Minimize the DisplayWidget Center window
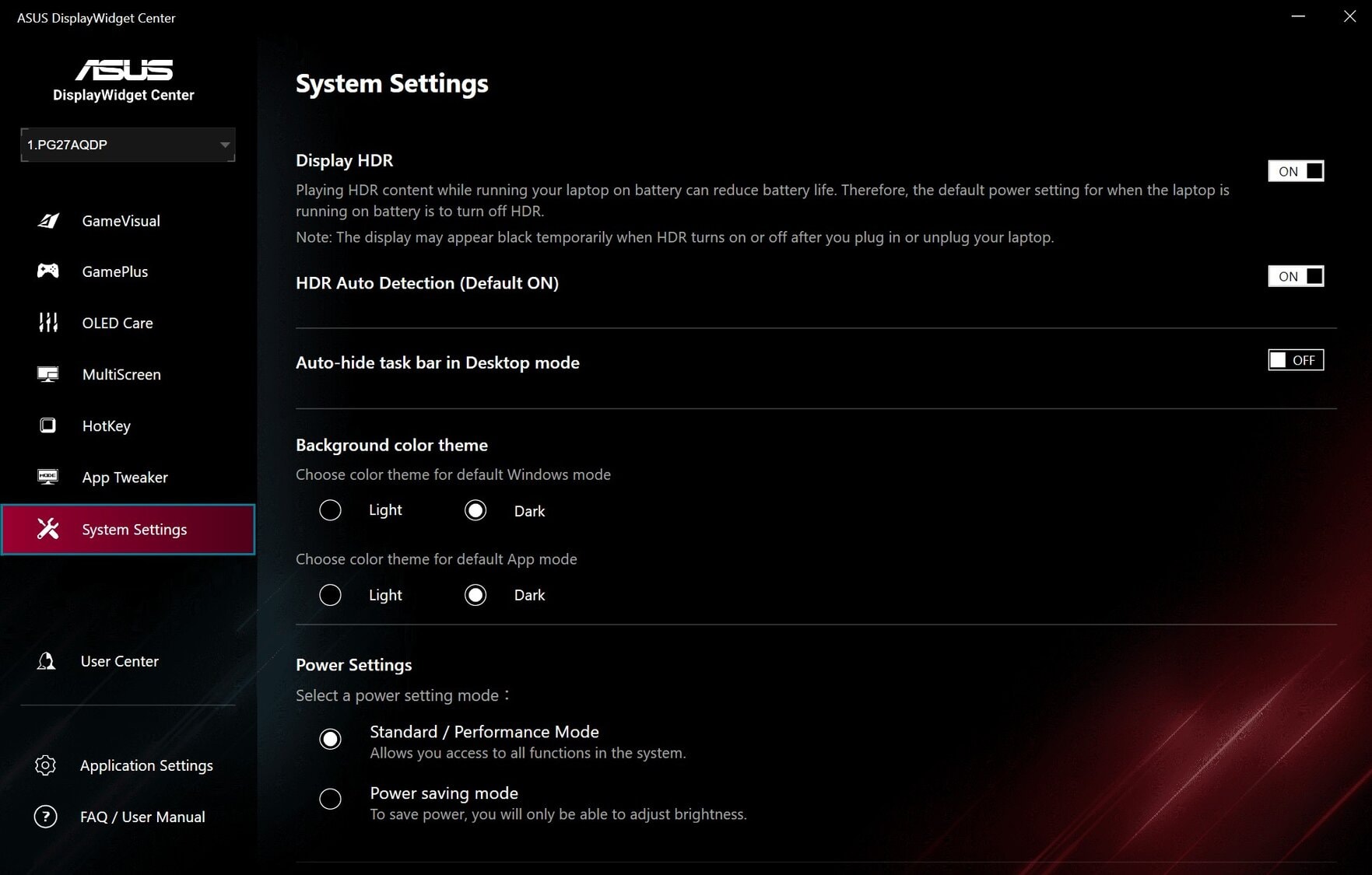This screenshot has width=1372, height=875. [1298, 16]
